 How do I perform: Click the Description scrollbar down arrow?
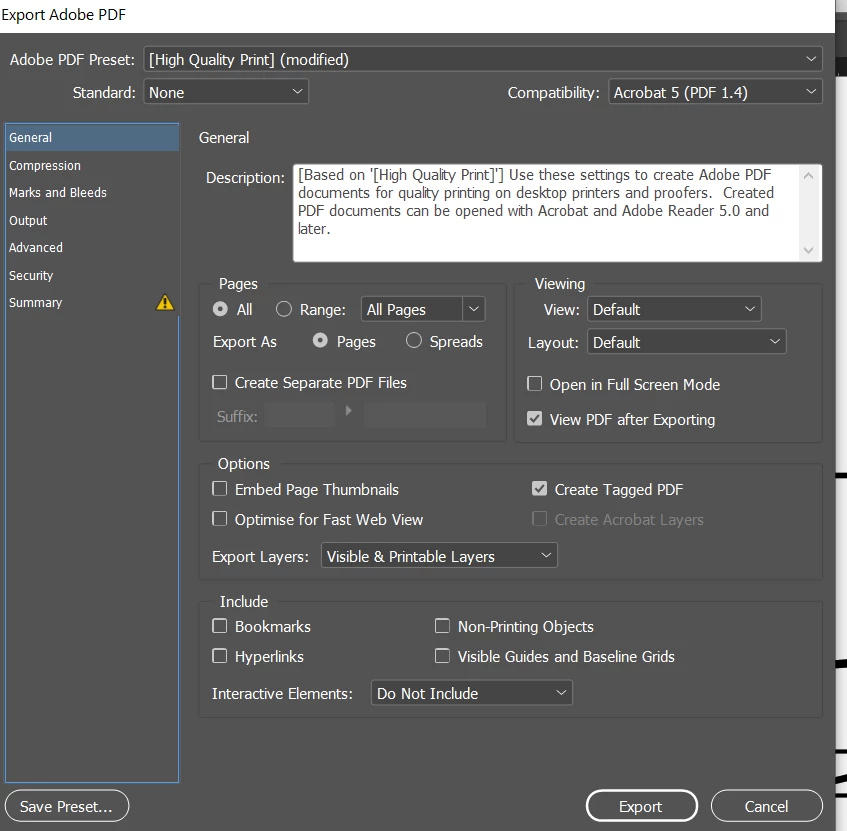point(809,250)
